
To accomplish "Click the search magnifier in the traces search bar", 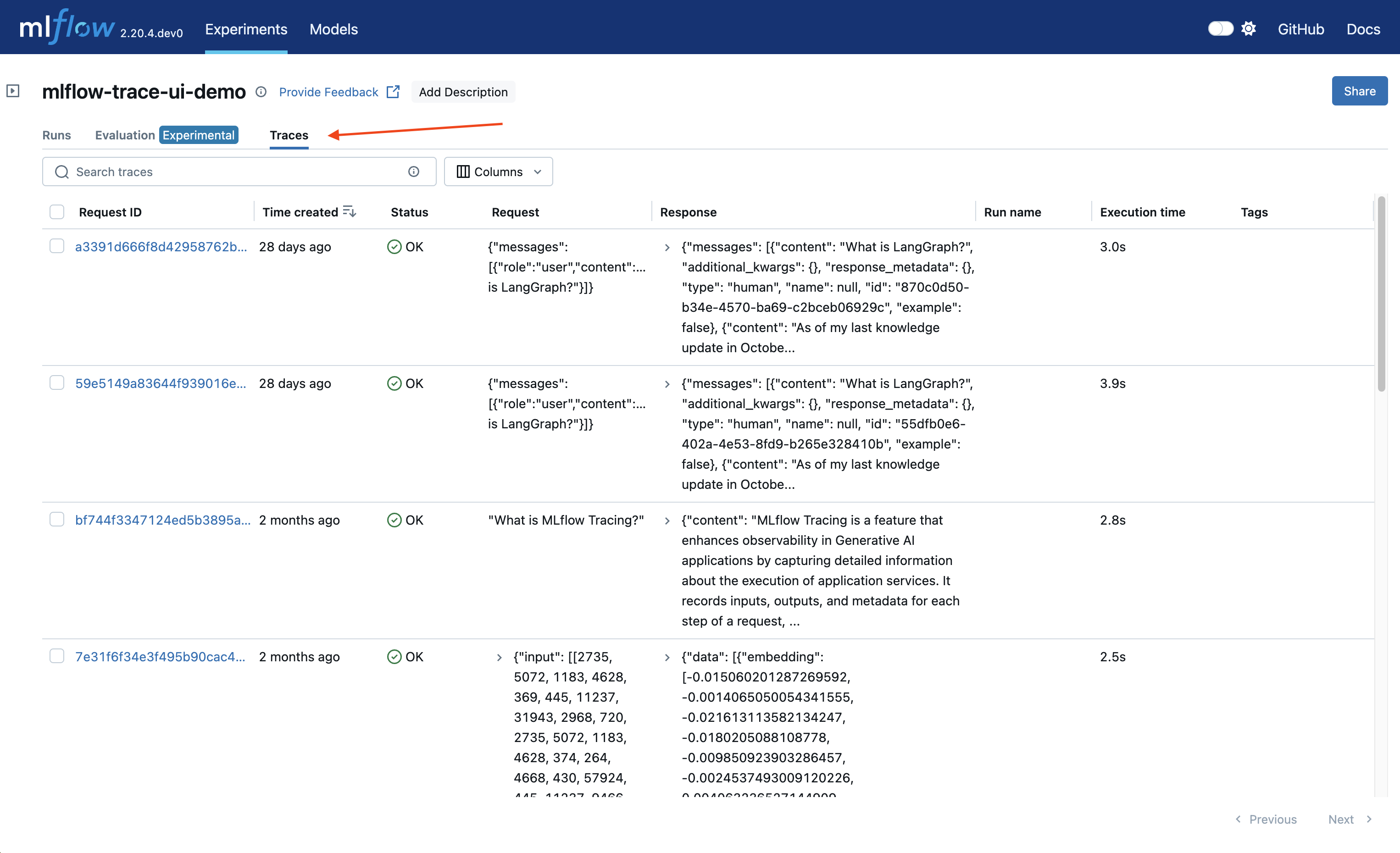I will 61,172.
